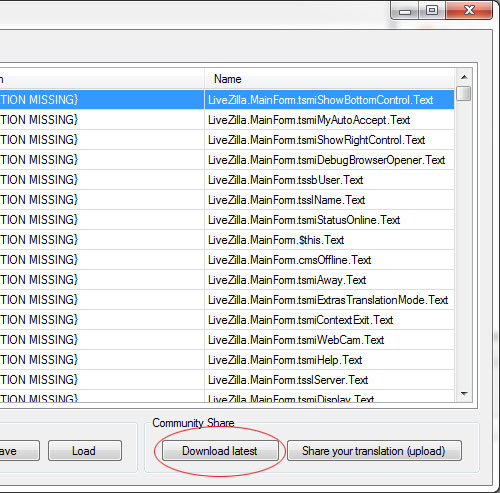
Task: Click the Download latest button
Action: [x=220, y=451]
